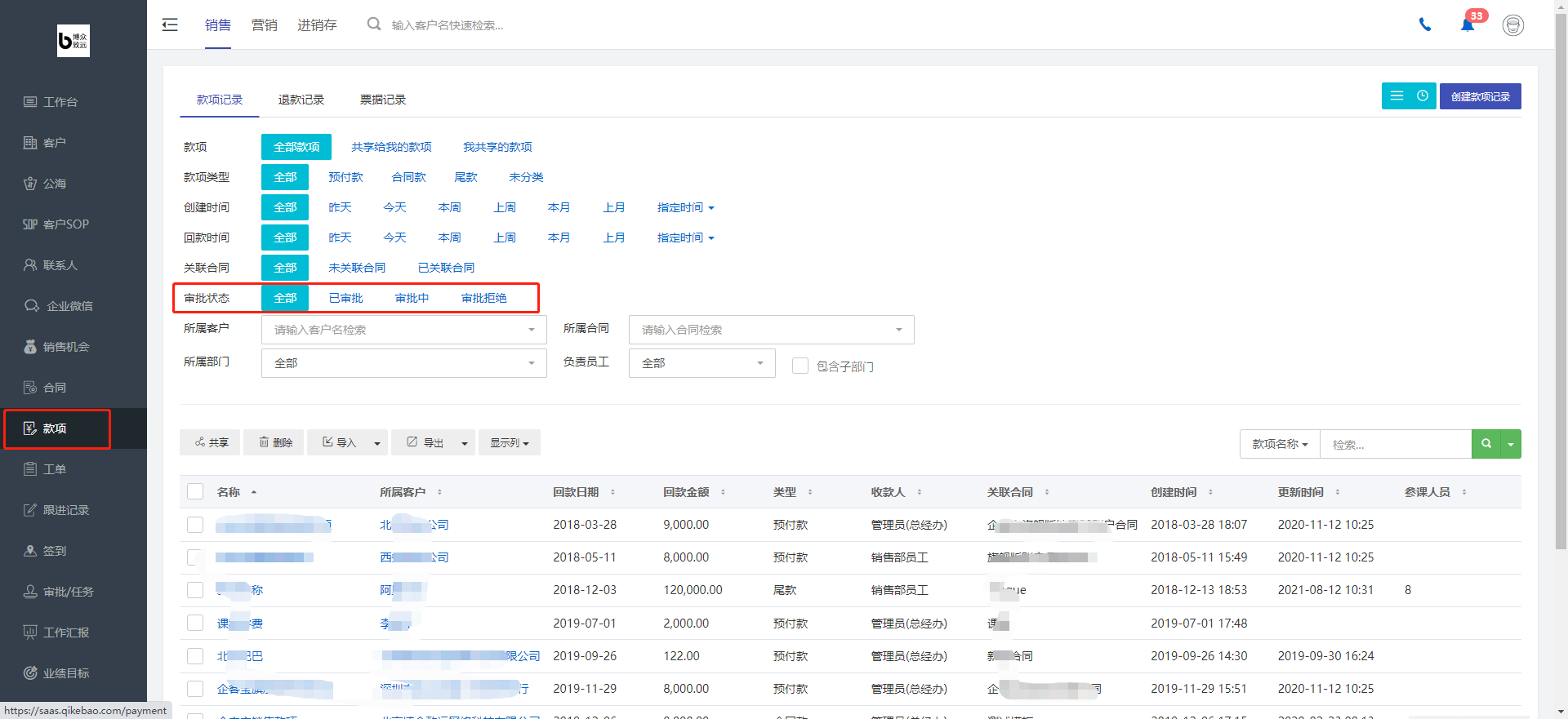This screenshot has height=719, width=1568.
Task: Click the 检索 table search field
Action: point(1396,444)
